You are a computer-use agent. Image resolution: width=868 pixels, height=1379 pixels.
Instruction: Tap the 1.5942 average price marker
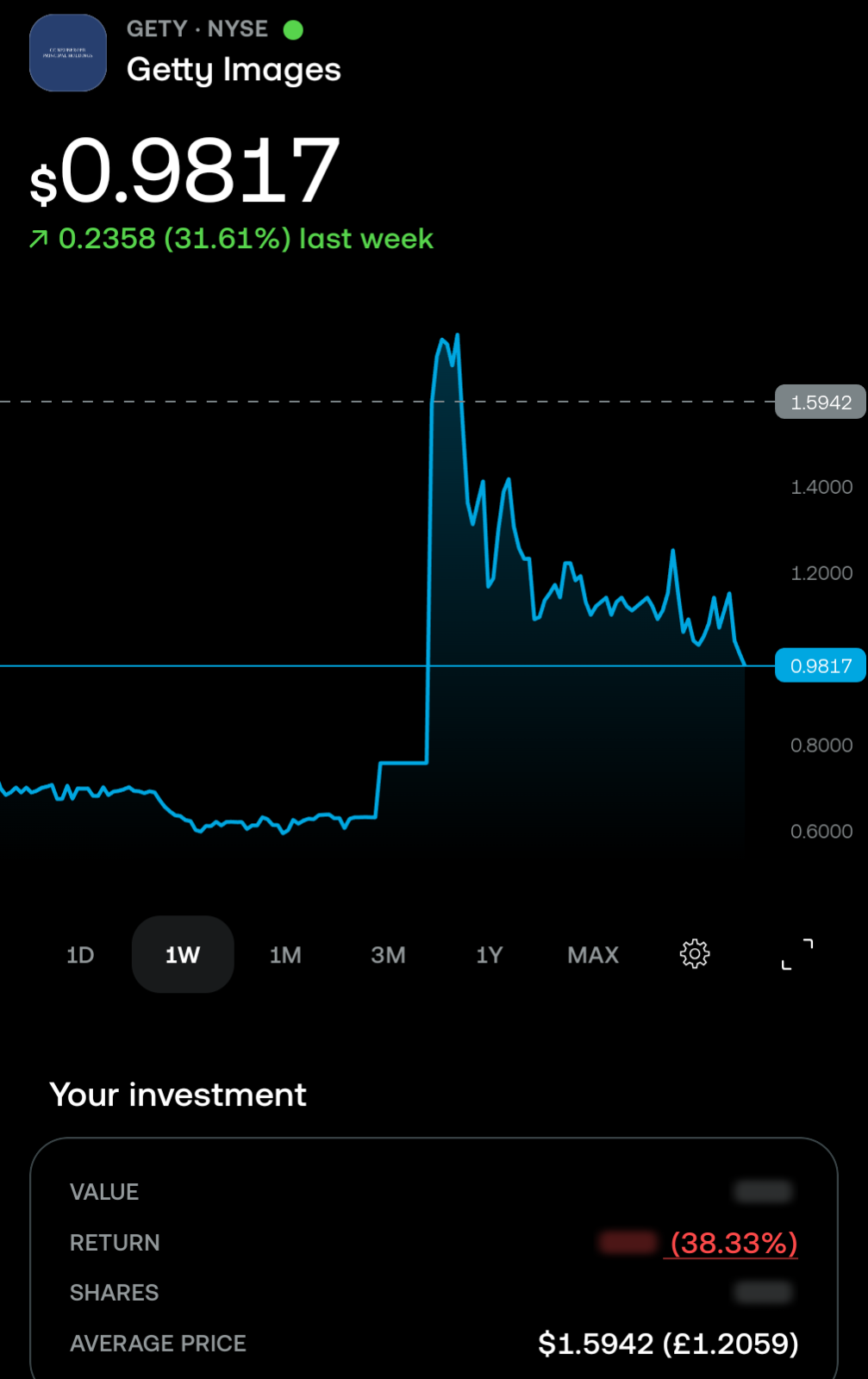pos(821,402)
